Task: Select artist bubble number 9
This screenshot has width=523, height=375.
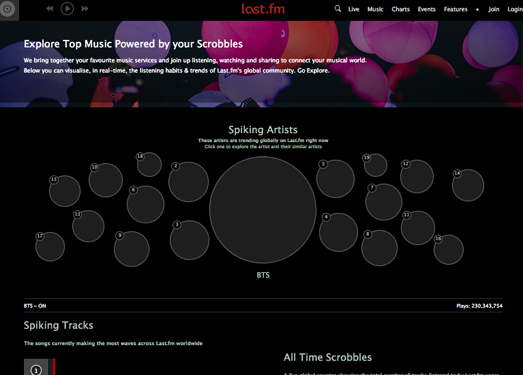Action: pyautogui.click(x=131, y=249)
